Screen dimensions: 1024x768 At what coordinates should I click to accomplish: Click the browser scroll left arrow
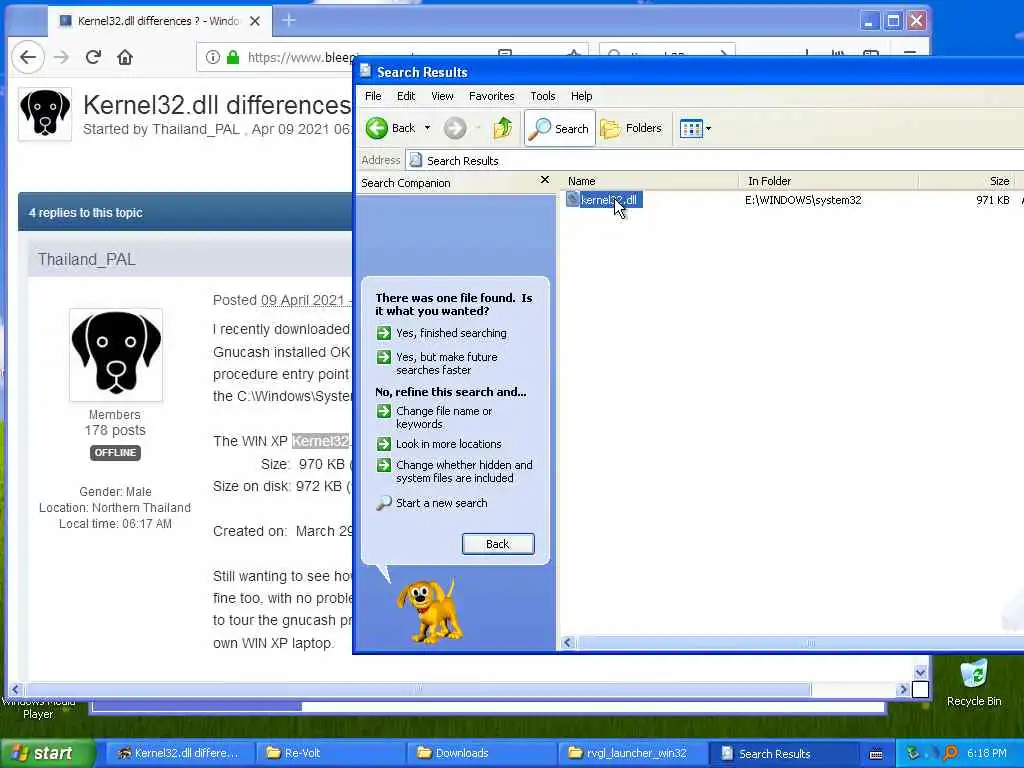tap(15, 689)
